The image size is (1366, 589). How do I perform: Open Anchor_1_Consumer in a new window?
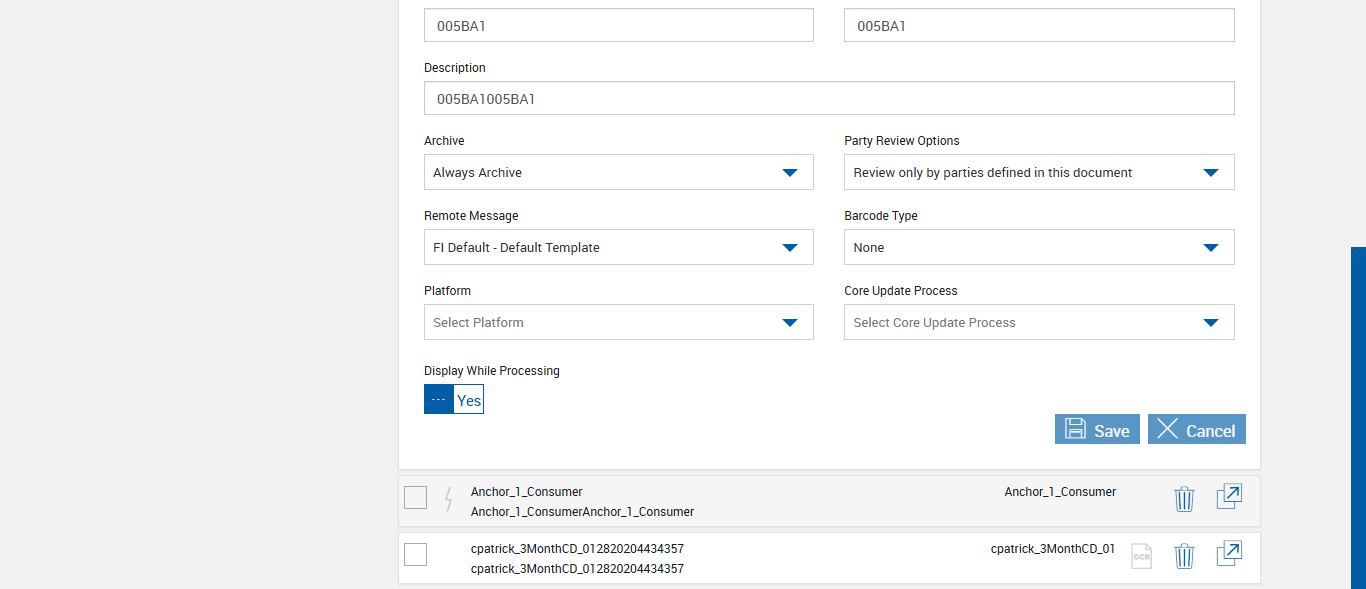tap(1229, 497)
